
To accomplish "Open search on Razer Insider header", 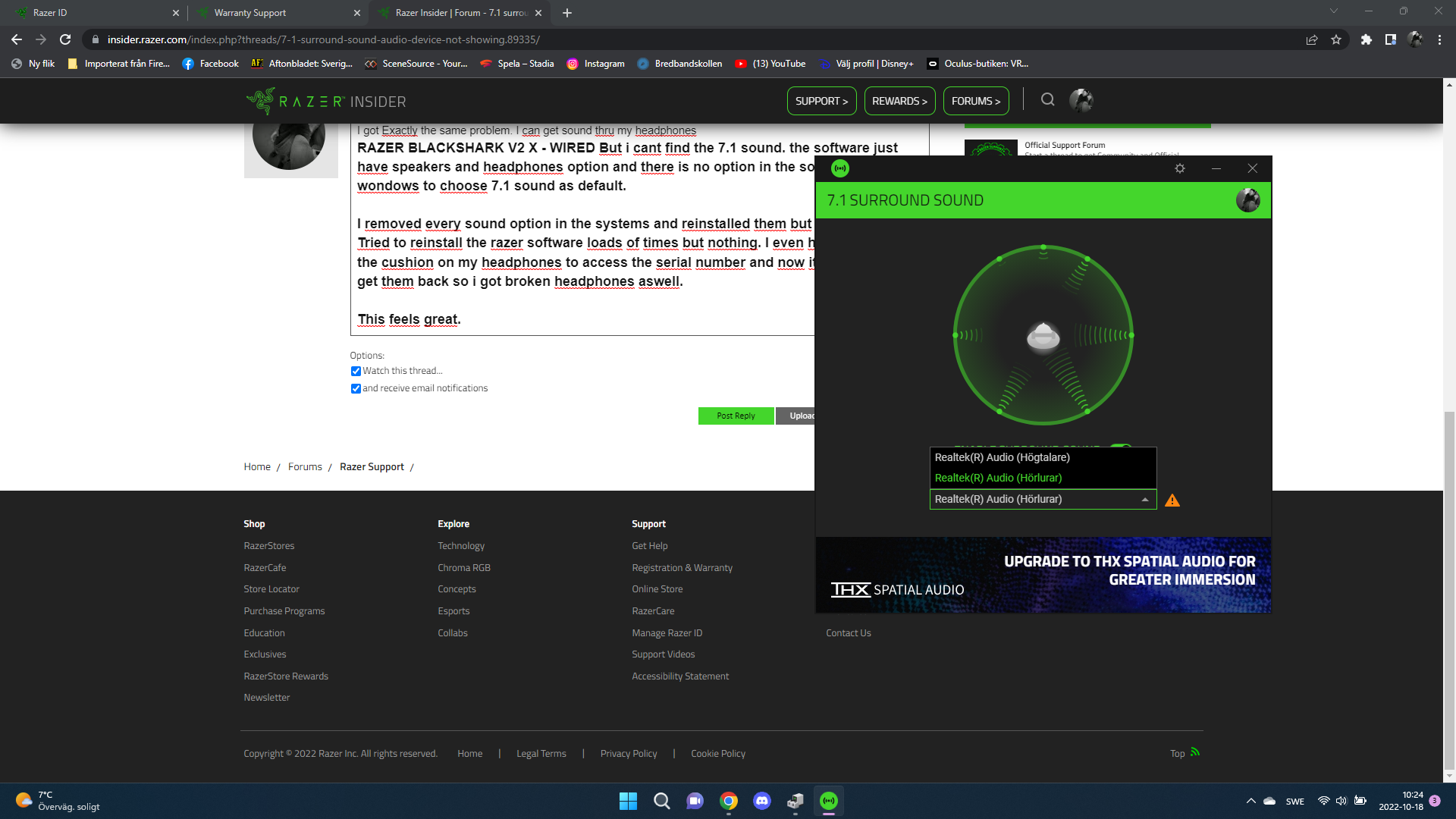I will click(x=1047, y=100).
